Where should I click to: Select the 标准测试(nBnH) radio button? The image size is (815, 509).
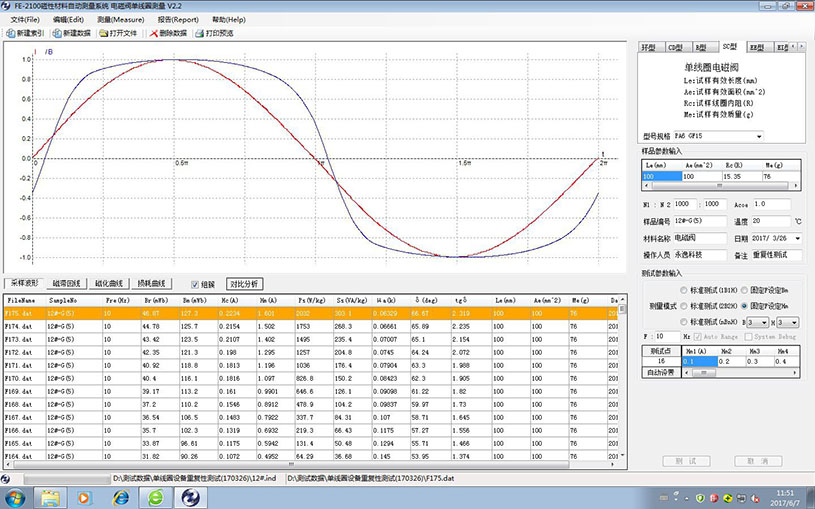tap(683, 322)
